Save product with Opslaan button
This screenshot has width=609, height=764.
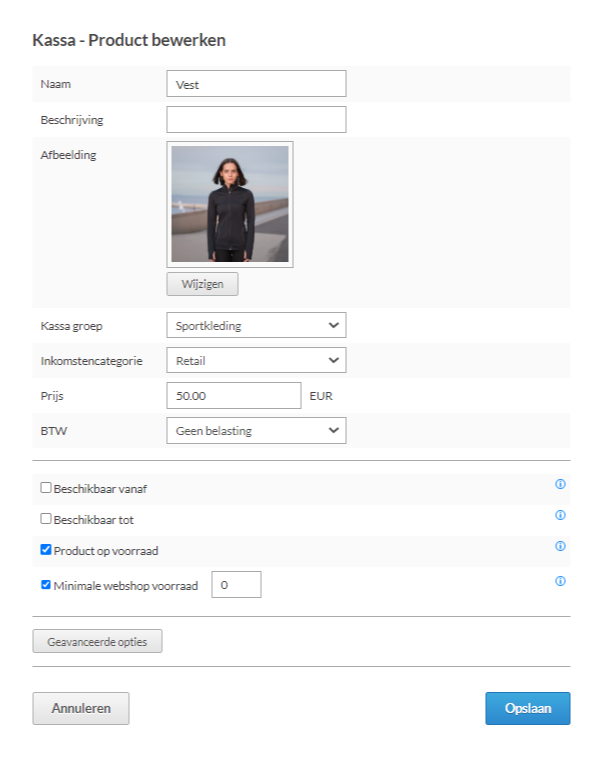(x=528, y=708)
